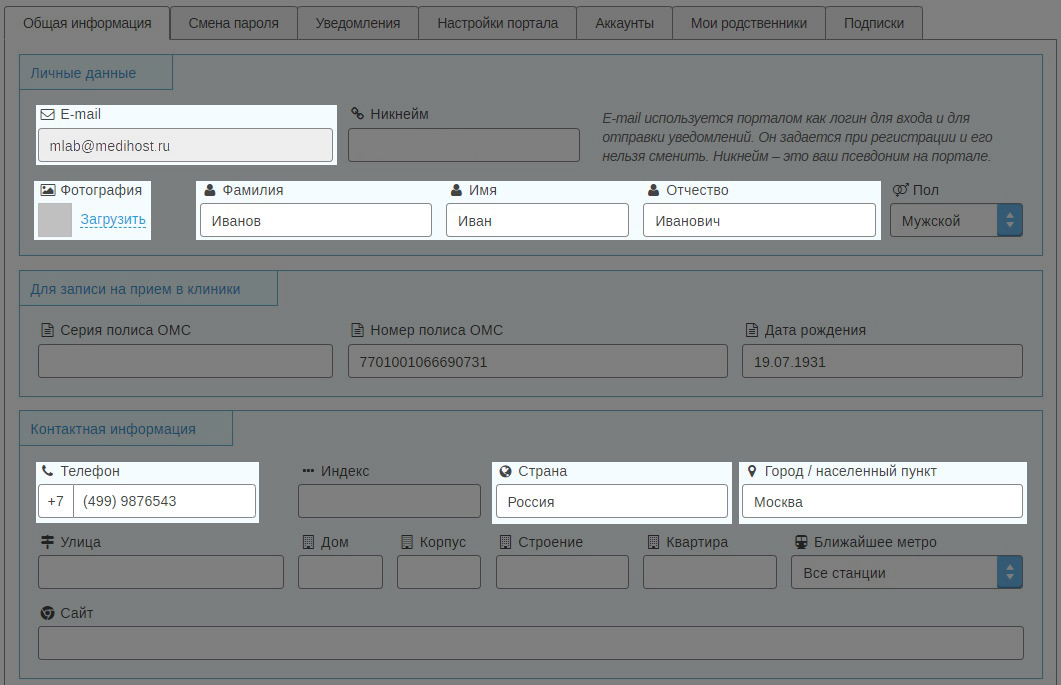
Task: Click the link icon next to Никнейм
Action: (357, 114)
